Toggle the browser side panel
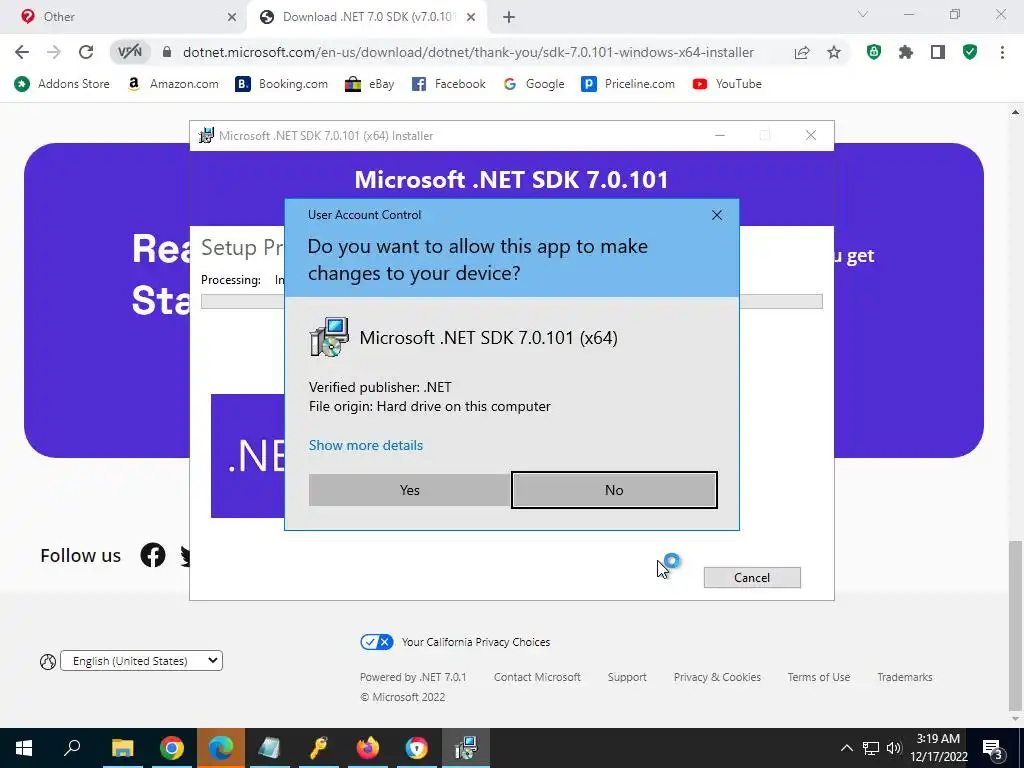This screenshot has height=768, width=1024. click(x=938, y=52)
